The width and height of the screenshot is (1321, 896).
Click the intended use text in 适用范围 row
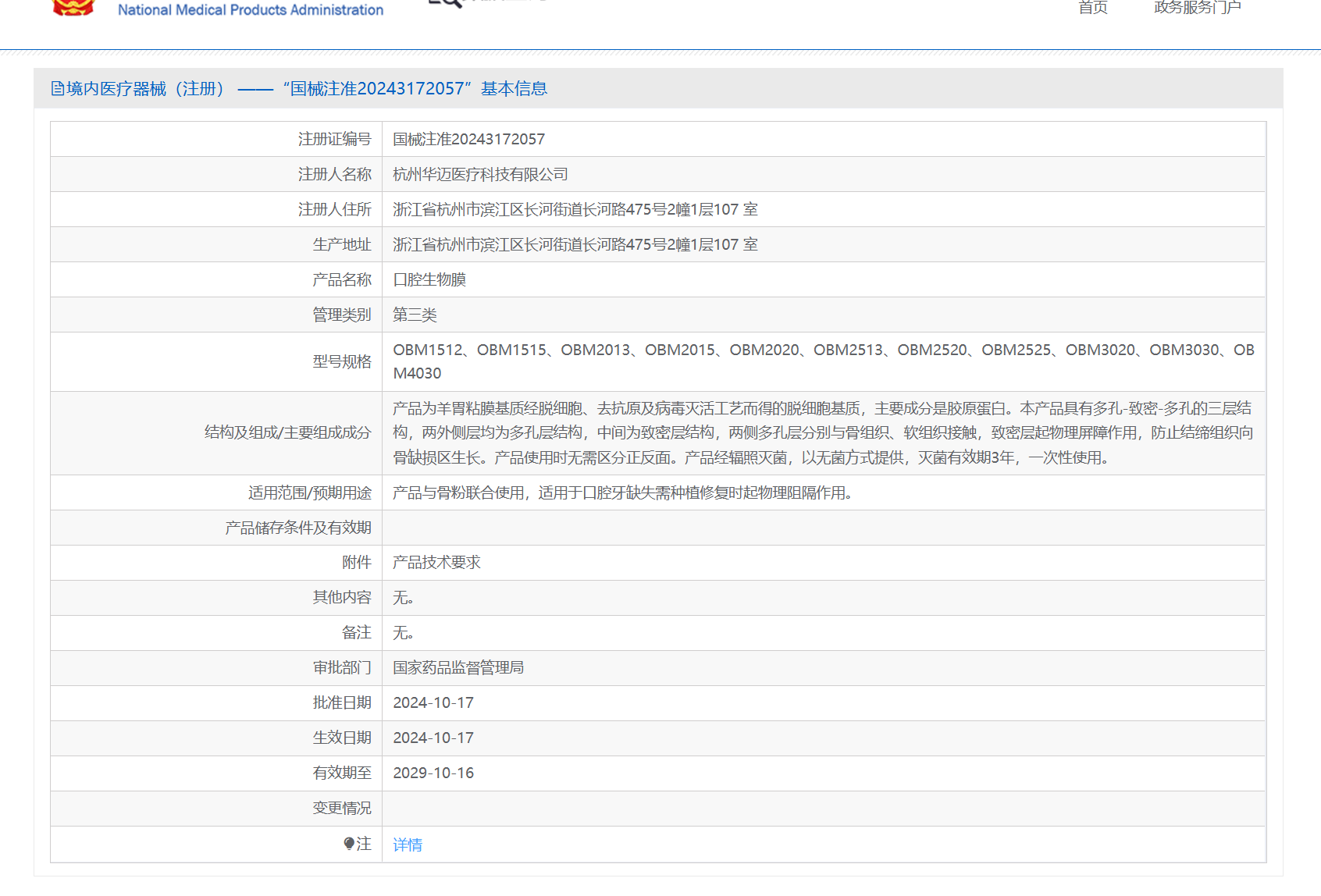(x=622, y=493)
